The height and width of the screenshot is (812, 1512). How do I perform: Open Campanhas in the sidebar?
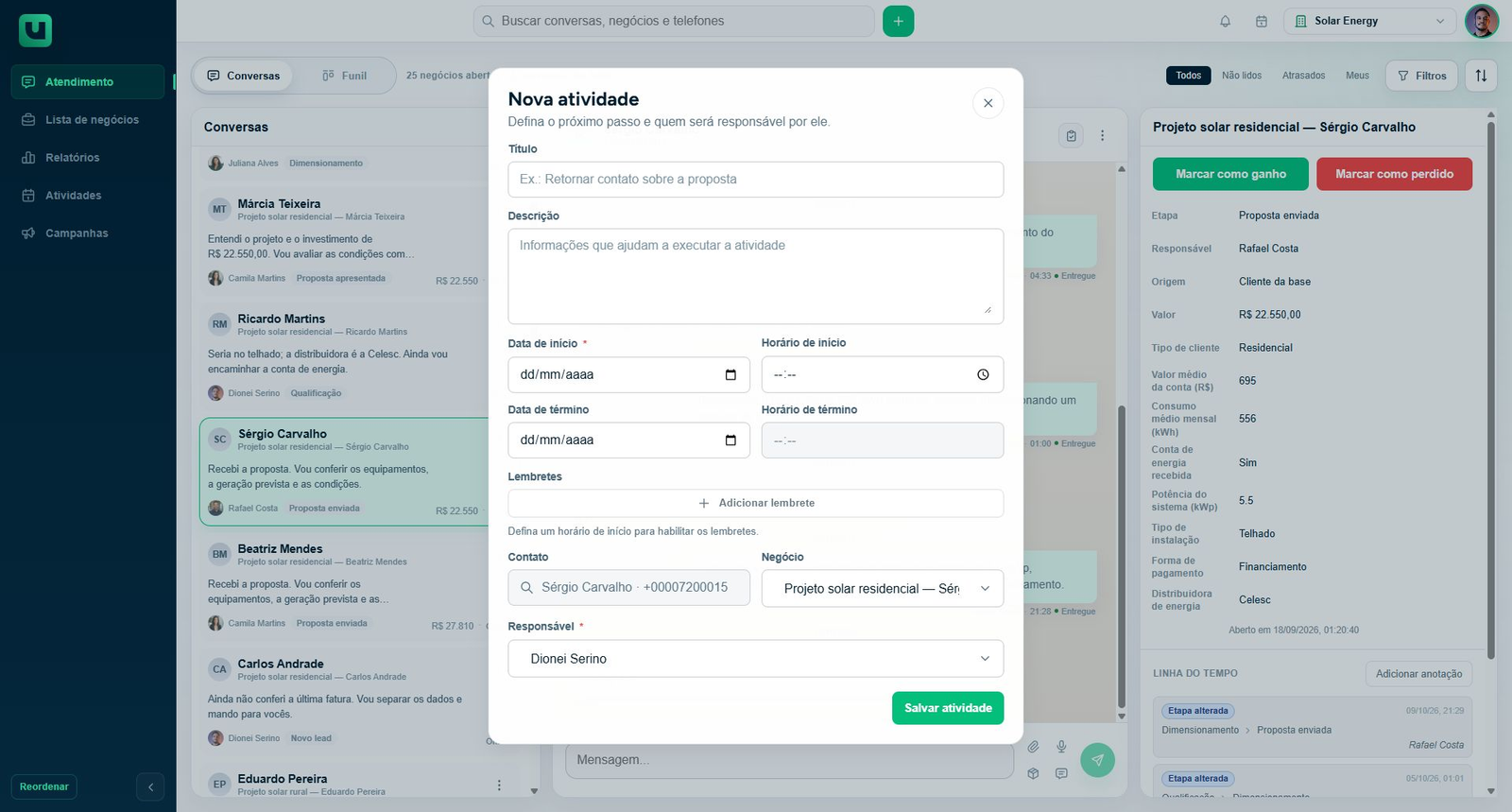tap(88, 233)
